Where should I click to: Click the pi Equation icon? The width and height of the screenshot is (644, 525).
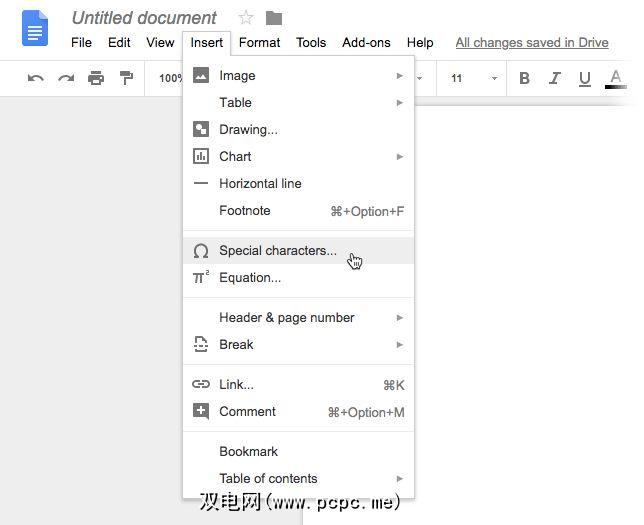click(x=201, y=277)
